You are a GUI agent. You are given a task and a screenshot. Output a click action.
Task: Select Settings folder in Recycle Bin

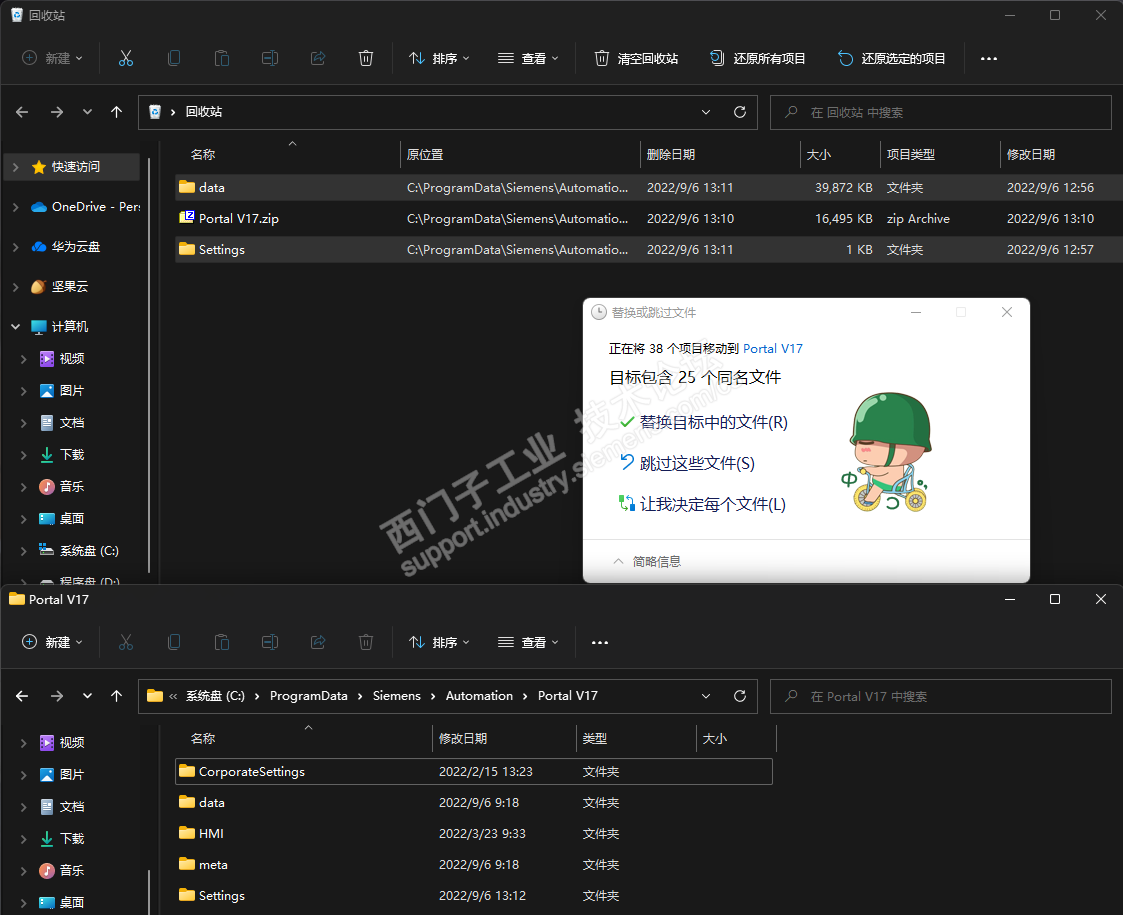pos(649,249)
